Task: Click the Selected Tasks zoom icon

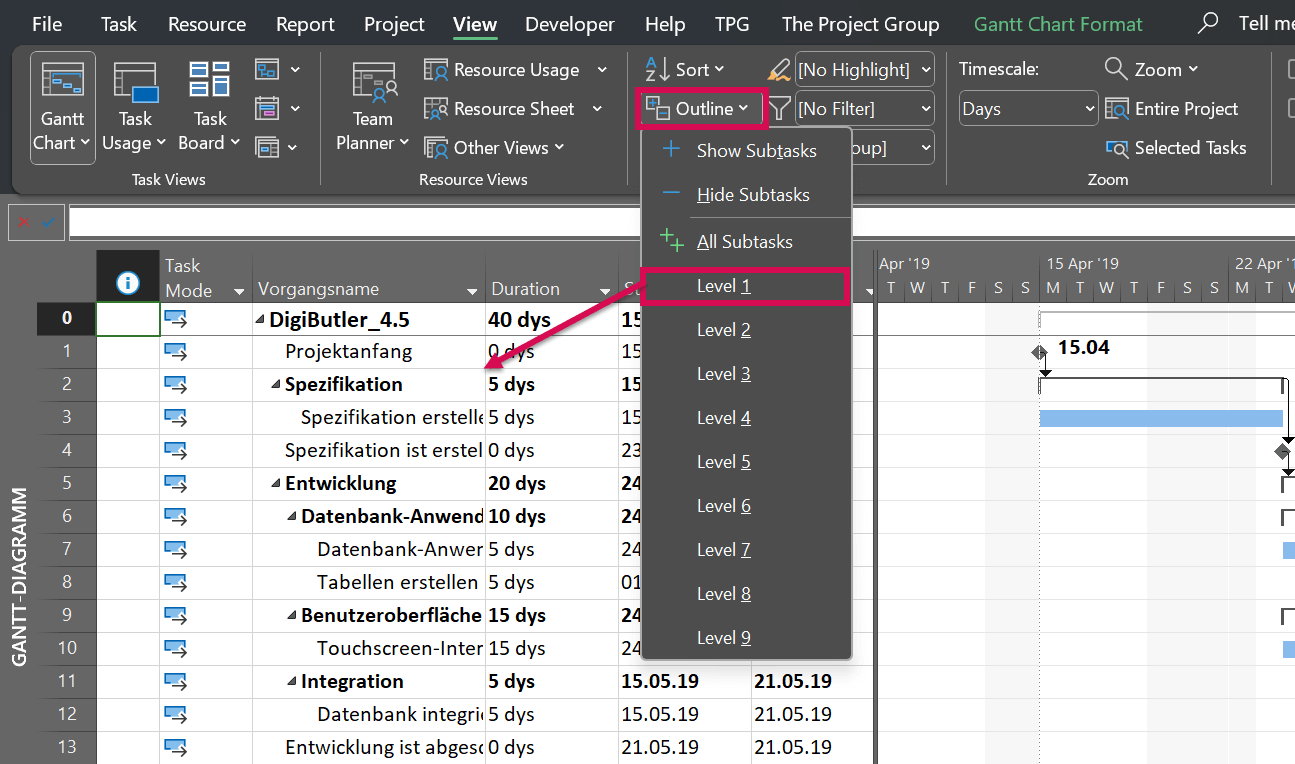Action: pyautogui.click(x=1117, y=148)
